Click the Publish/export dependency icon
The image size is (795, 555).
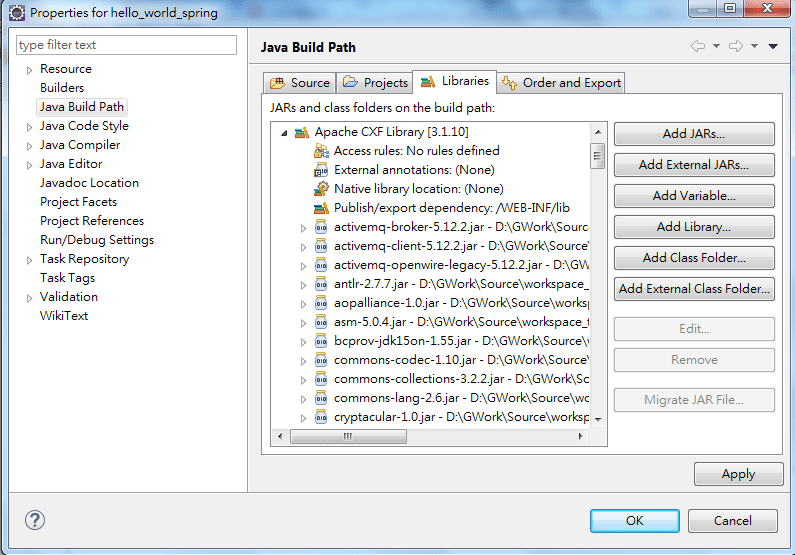(x=321, y=208)
